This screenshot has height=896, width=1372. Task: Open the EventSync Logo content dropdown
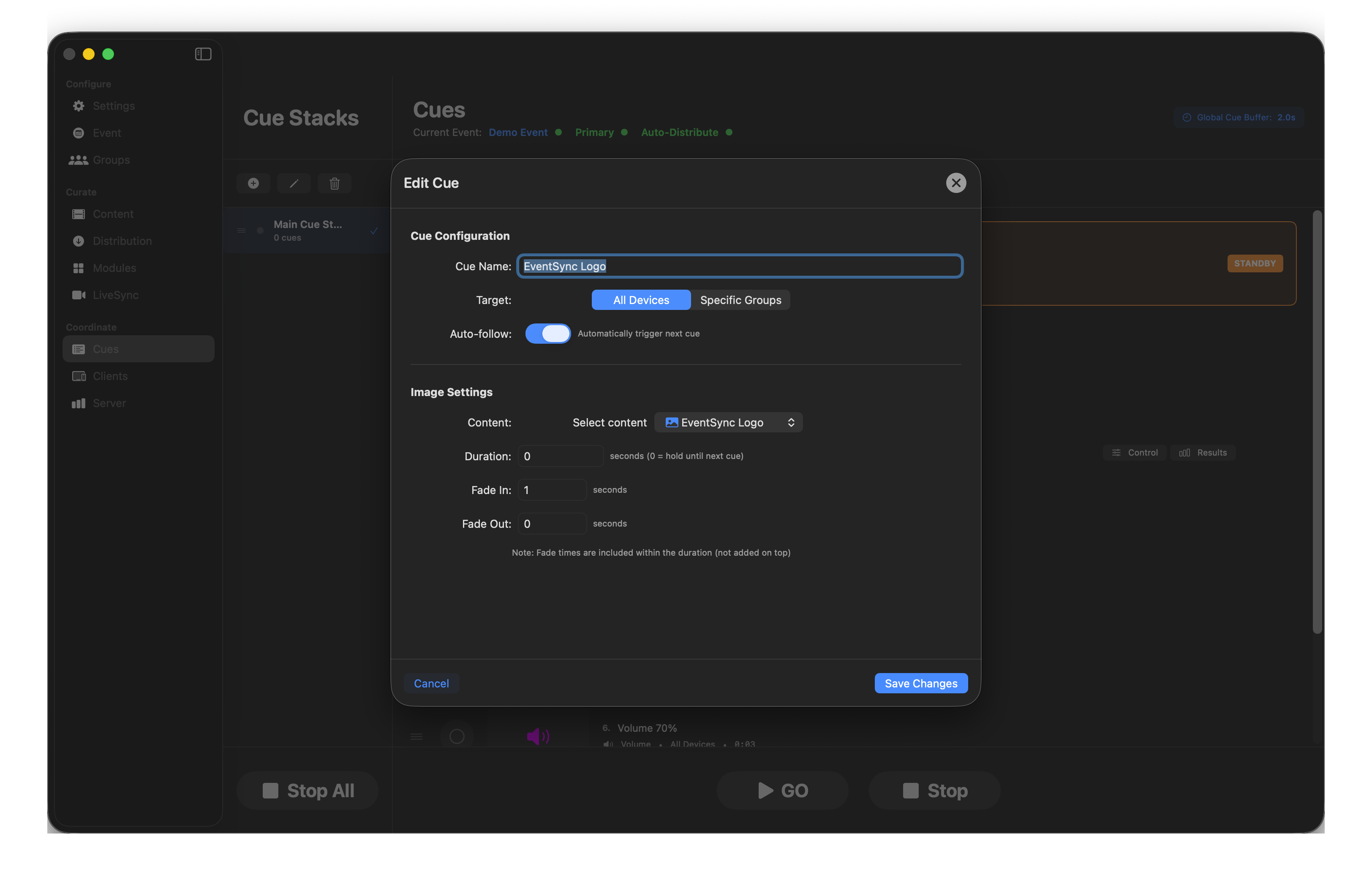(729, 422)
